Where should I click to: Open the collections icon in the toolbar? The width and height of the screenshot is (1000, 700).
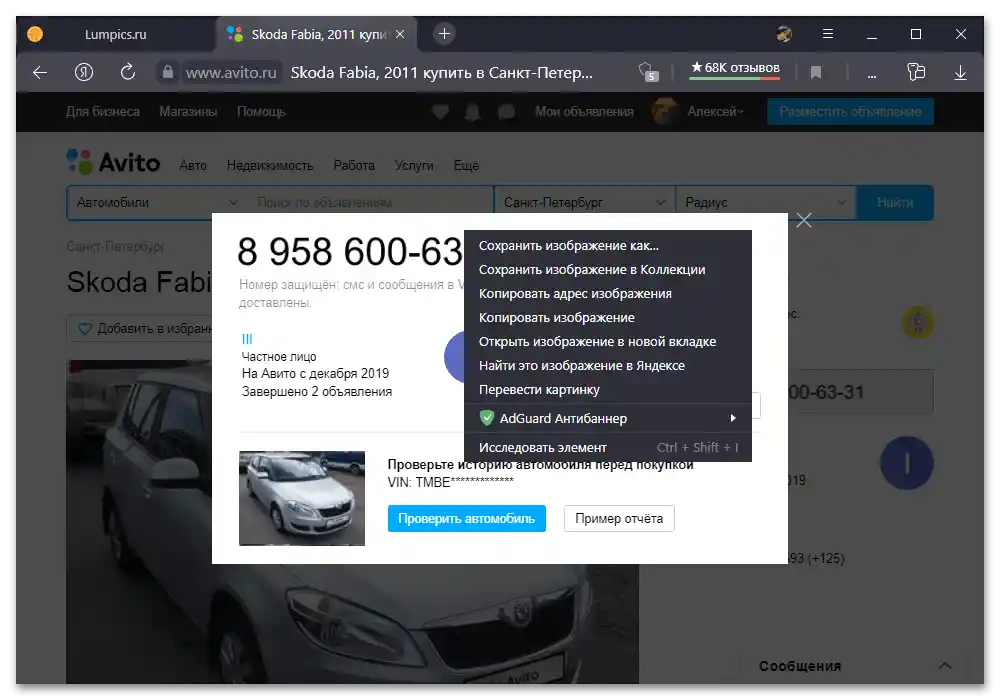tap(916, 72)
